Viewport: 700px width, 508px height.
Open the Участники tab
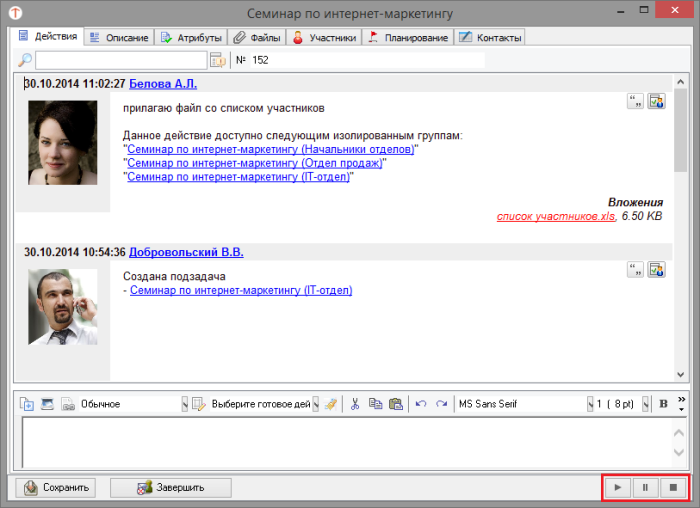coord(324,38)
